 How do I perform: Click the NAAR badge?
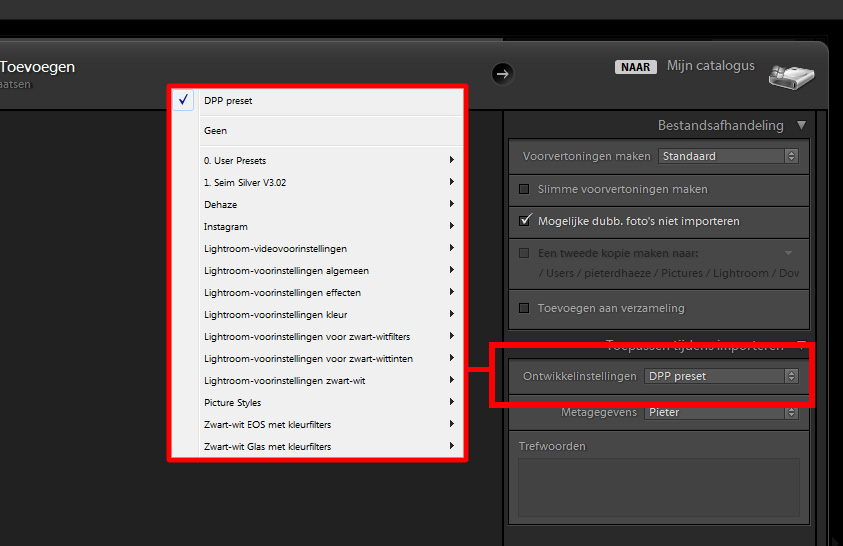pyautogui.click(x=635, y=67)
